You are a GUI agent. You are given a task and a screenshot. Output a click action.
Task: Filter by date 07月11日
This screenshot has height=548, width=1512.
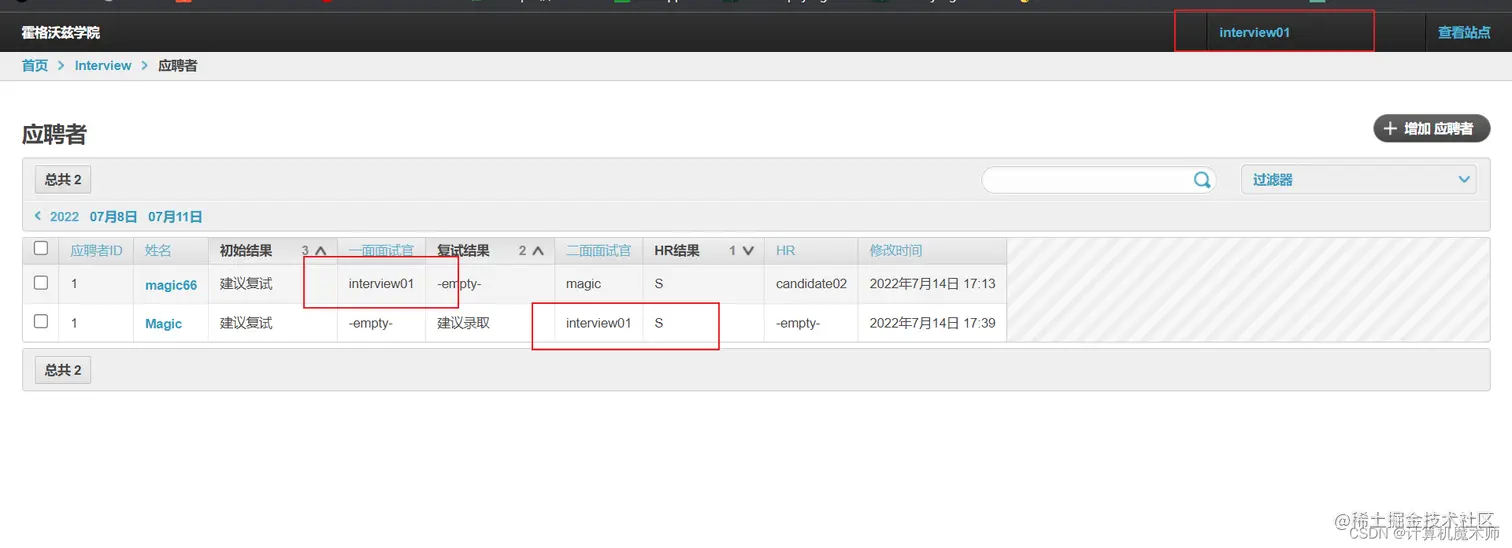click(175, 216)
